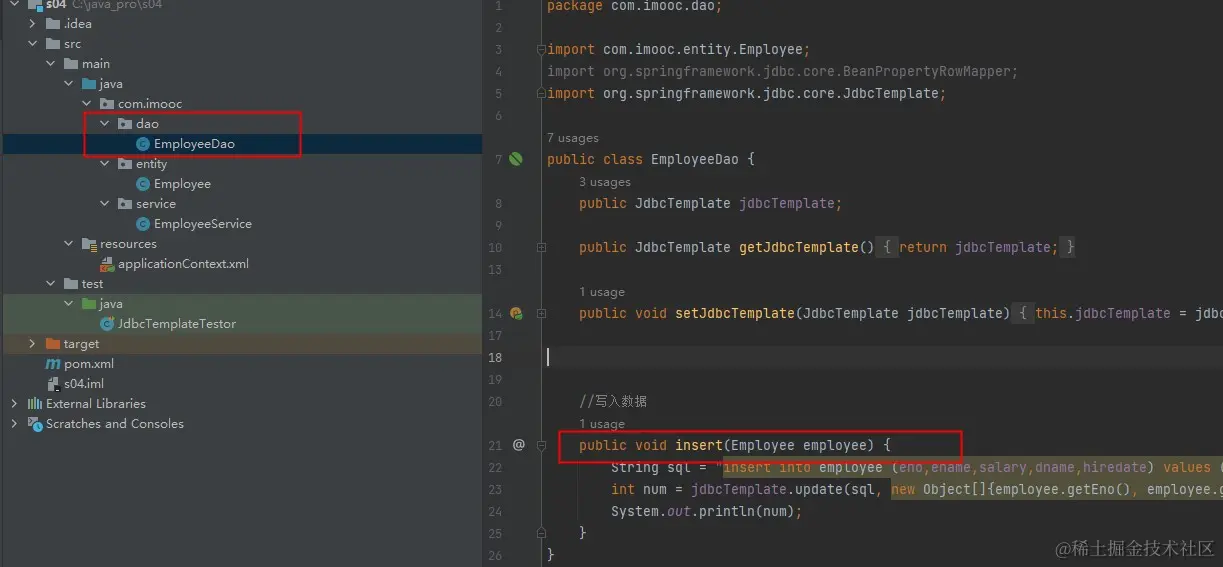Click the 'getJdbcTemplate' method name
This screenshot has height=567, width=1223.
[x=799, y=247]
